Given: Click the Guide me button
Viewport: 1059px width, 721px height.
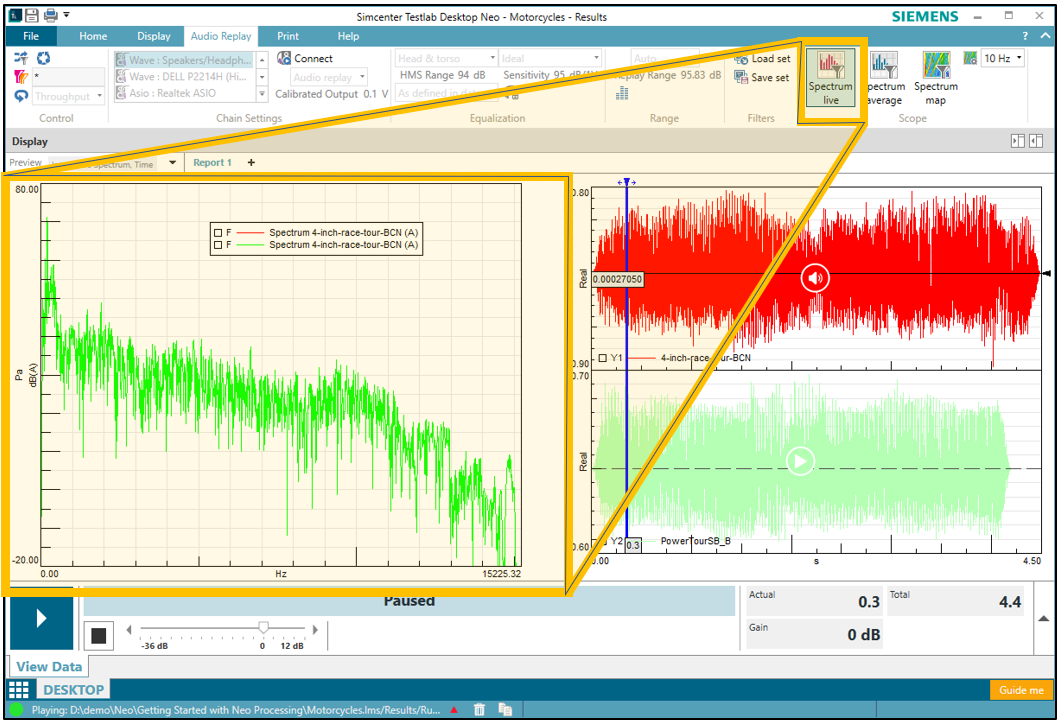Looking at the screenshot, I should pos(1021,690).
